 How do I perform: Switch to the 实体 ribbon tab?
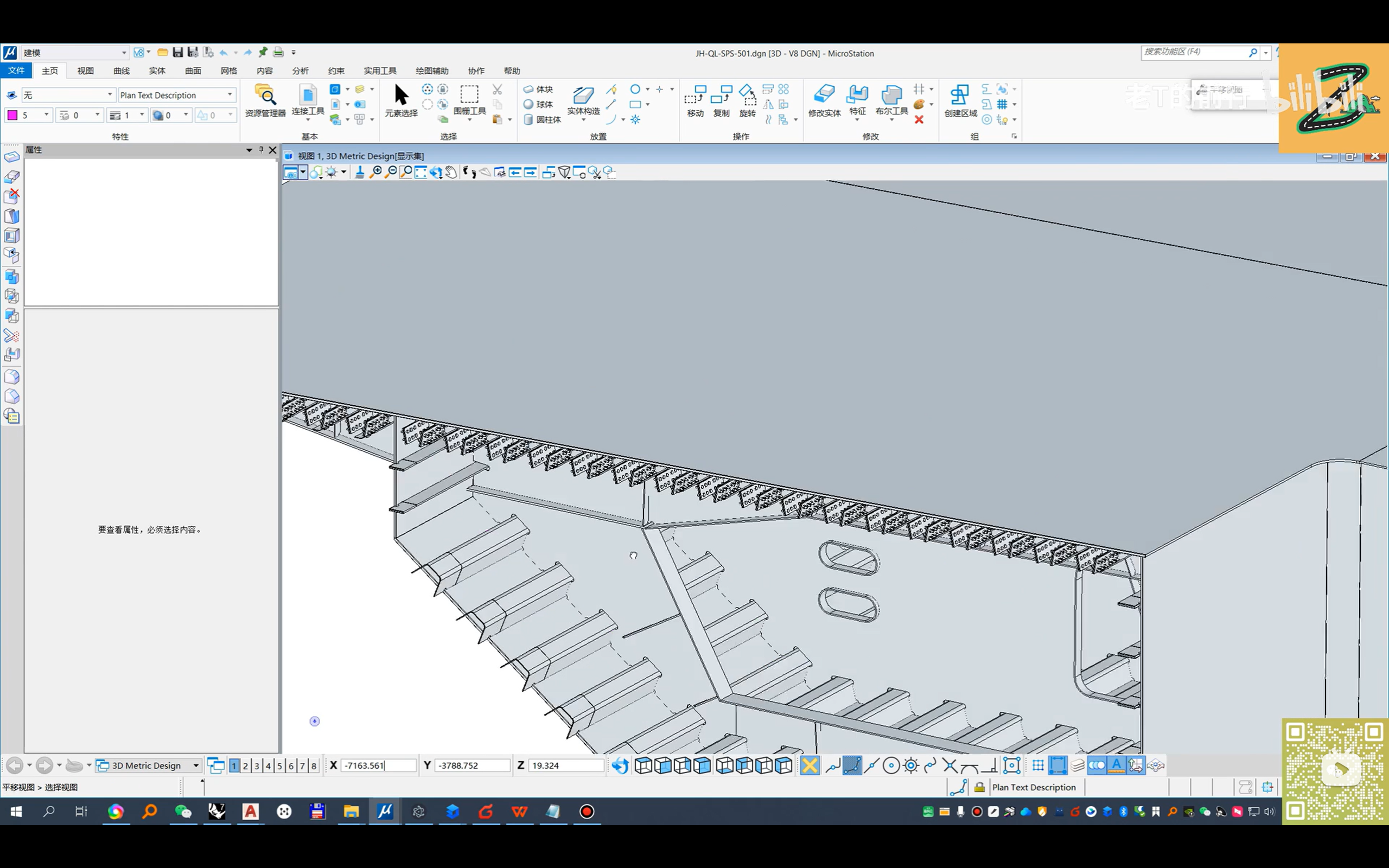(x=157, y=71)
